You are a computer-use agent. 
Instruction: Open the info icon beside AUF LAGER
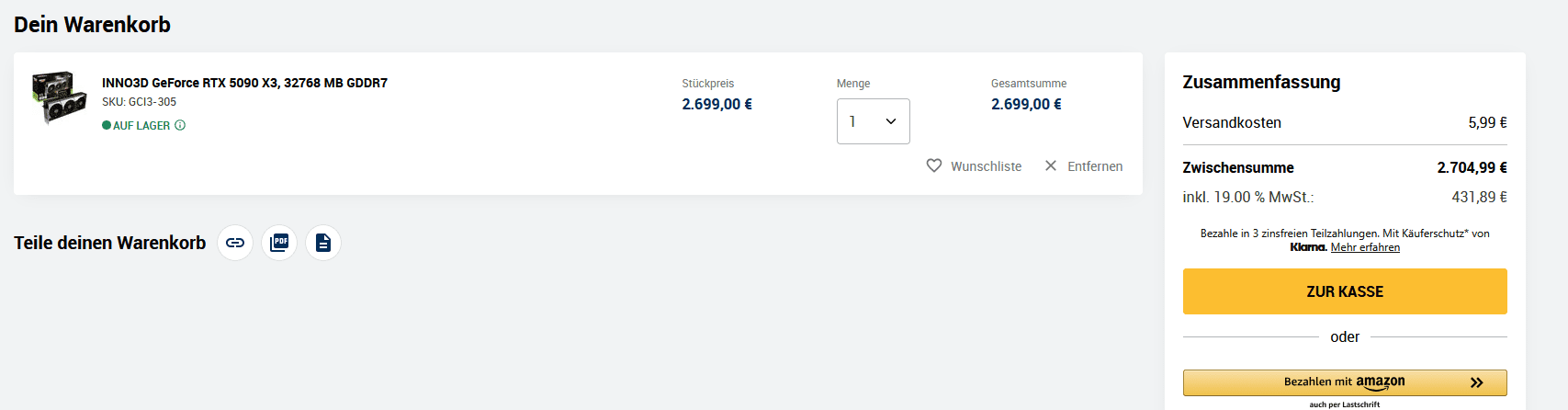pos(180,125)
